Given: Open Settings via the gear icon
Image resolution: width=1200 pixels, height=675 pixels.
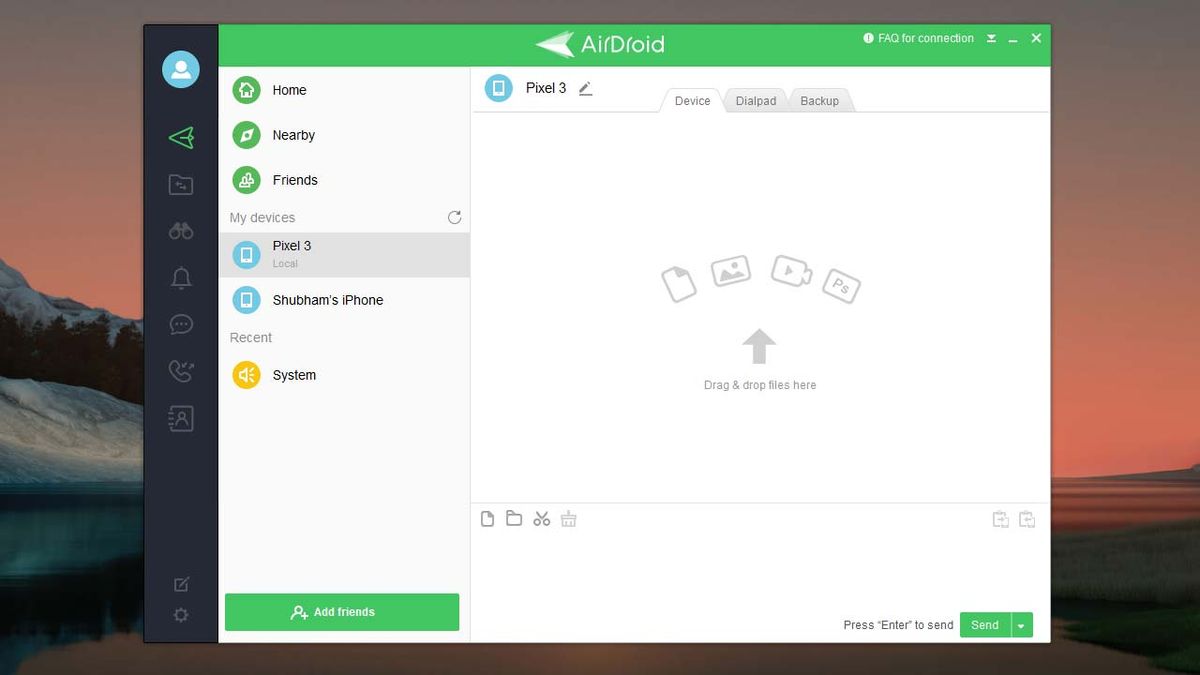Looking at the screenshot, I should point(180,614).
